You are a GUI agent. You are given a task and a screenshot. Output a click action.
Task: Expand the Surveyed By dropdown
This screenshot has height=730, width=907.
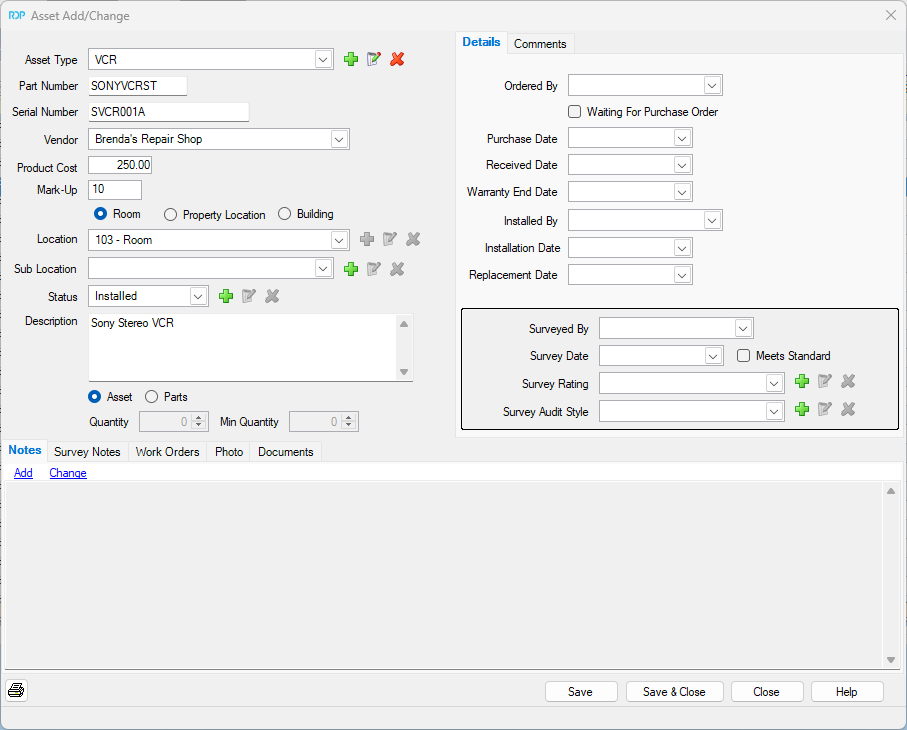tap(743, 329)
